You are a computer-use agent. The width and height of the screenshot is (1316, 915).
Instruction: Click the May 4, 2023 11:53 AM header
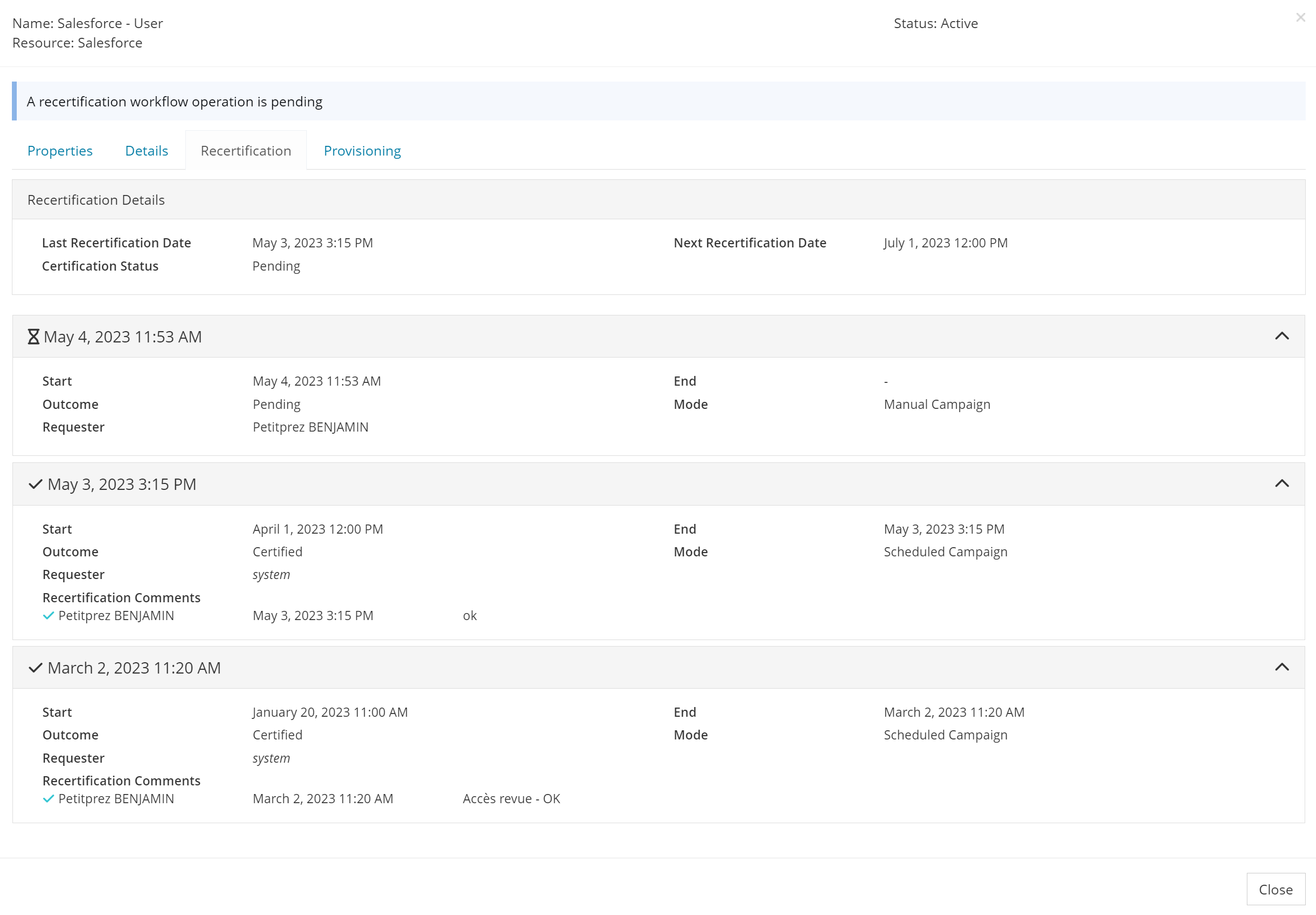123,337
